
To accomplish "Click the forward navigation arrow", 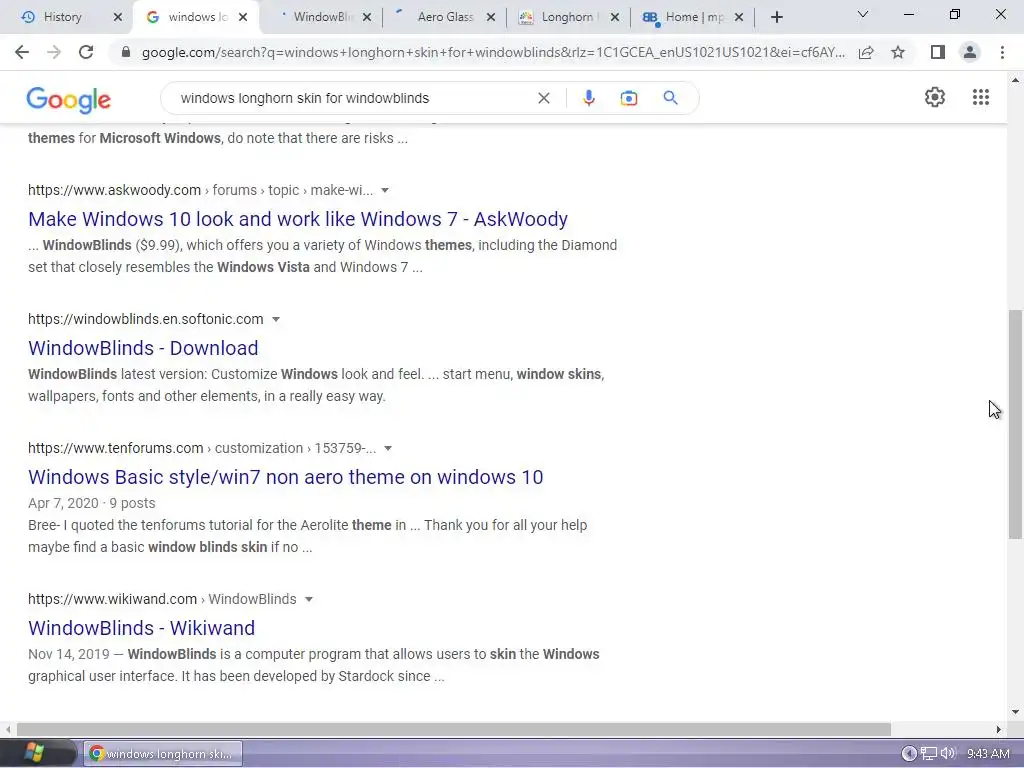I will click(54, 52).
